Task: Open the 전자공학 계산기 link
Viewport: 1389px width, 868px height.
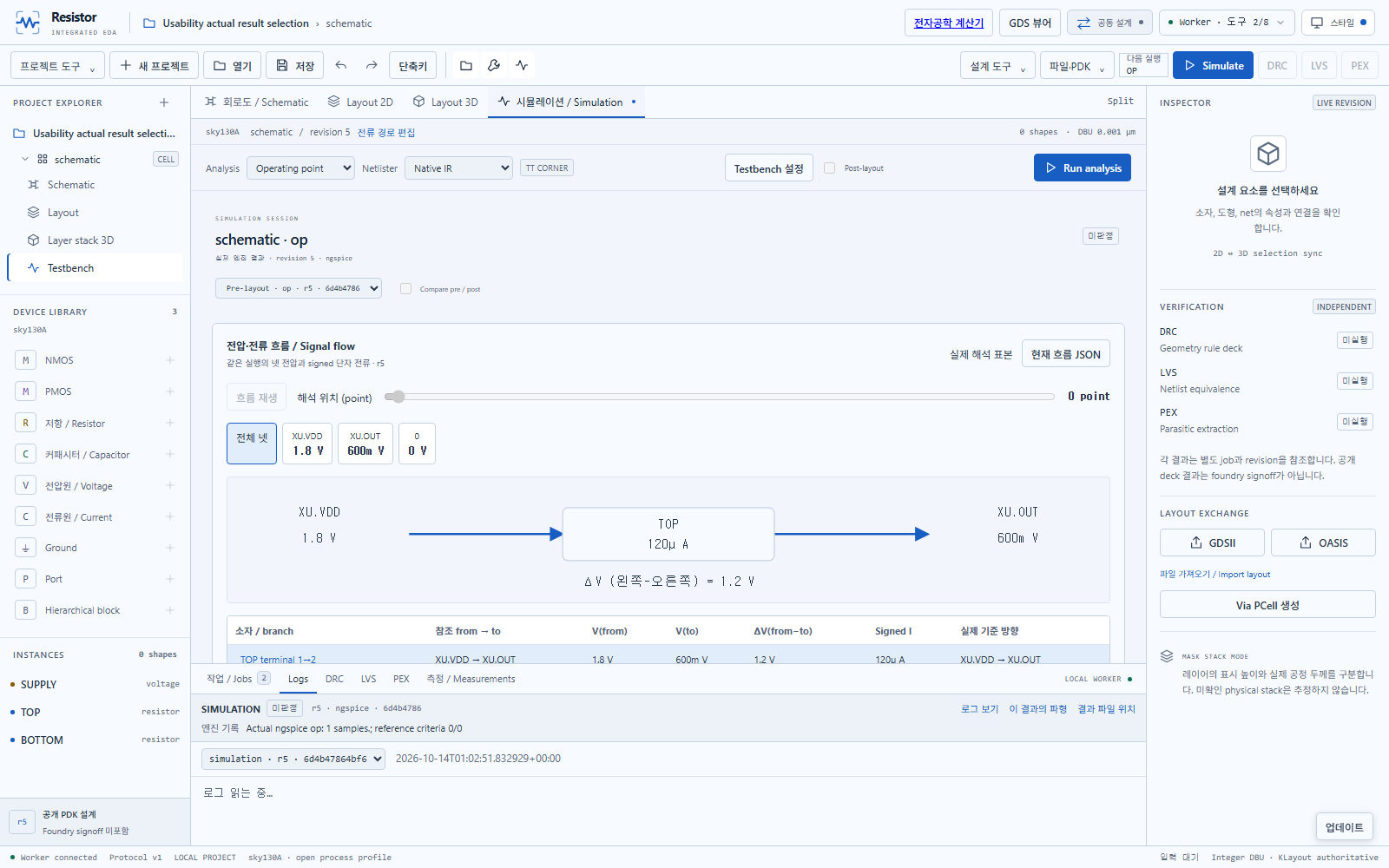Action: [x=948, y=23]
